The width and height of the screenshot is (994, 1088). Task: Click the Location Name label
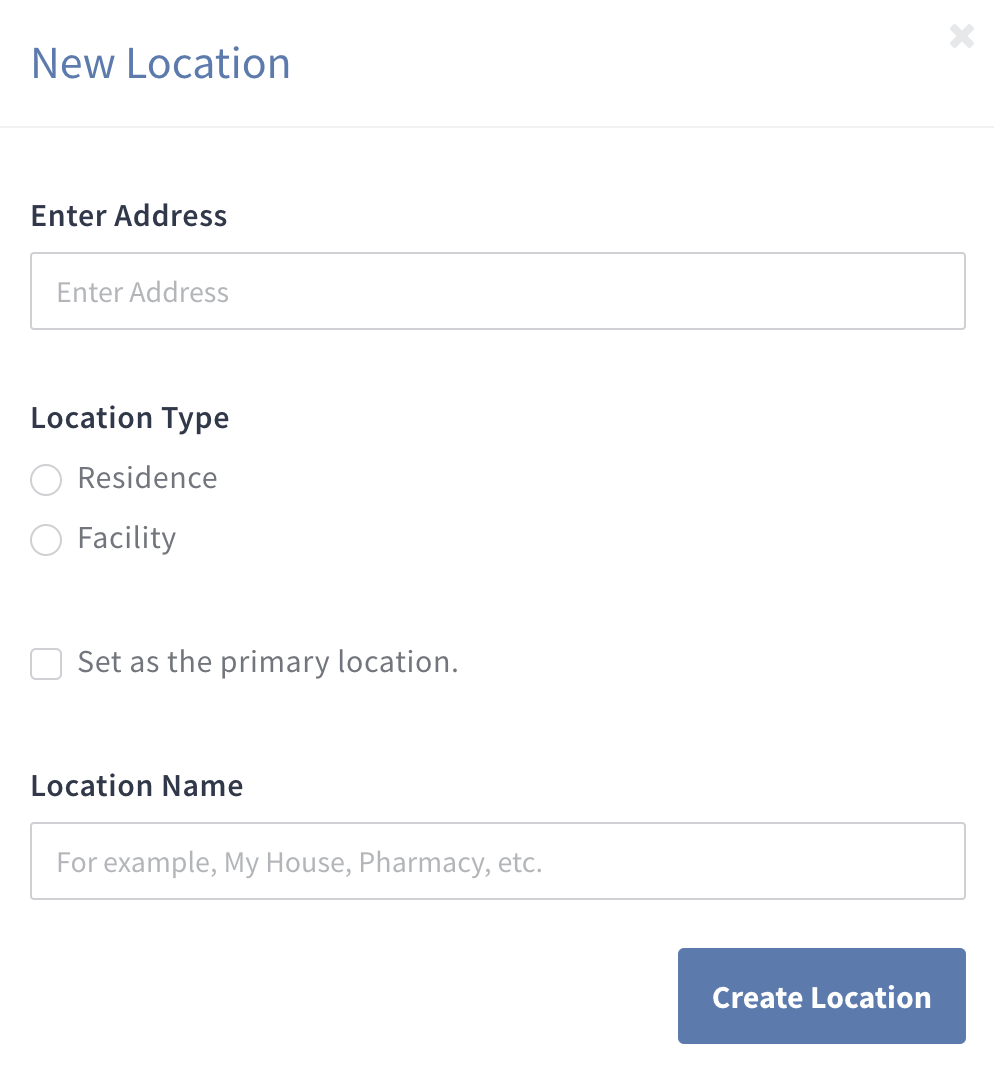click(137, 785)
